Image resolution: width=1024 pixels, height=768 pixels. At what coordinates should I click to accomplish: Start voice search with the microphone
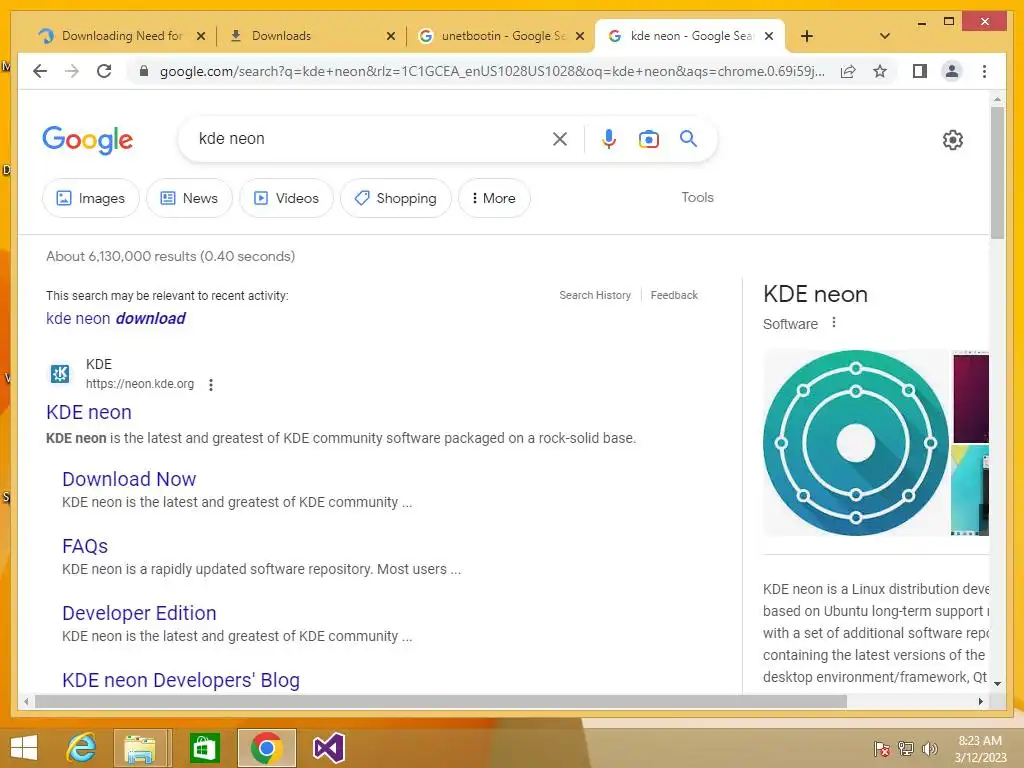609,138
